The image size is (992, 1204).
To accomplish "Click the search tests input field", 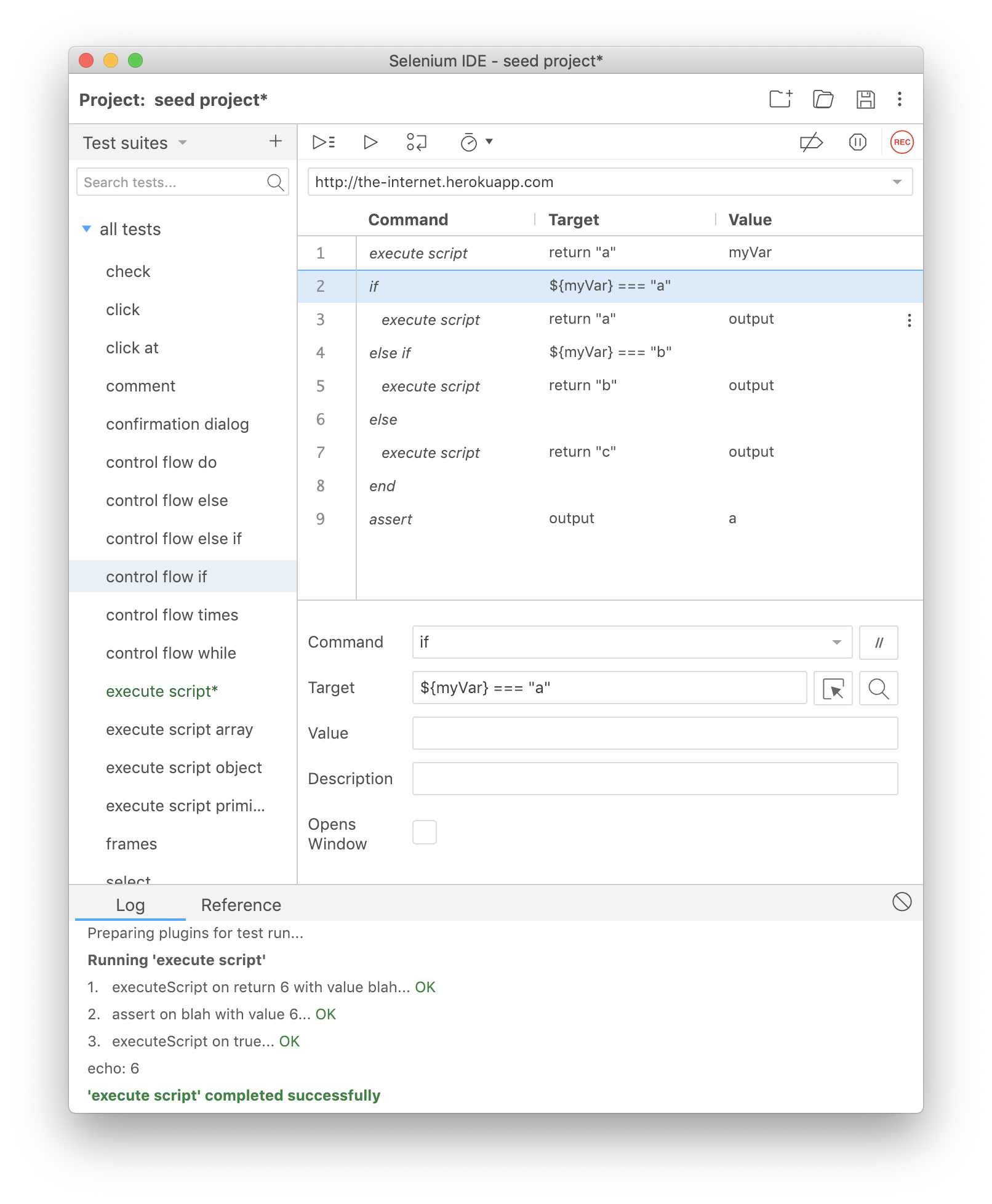I will tap(172, 182).
